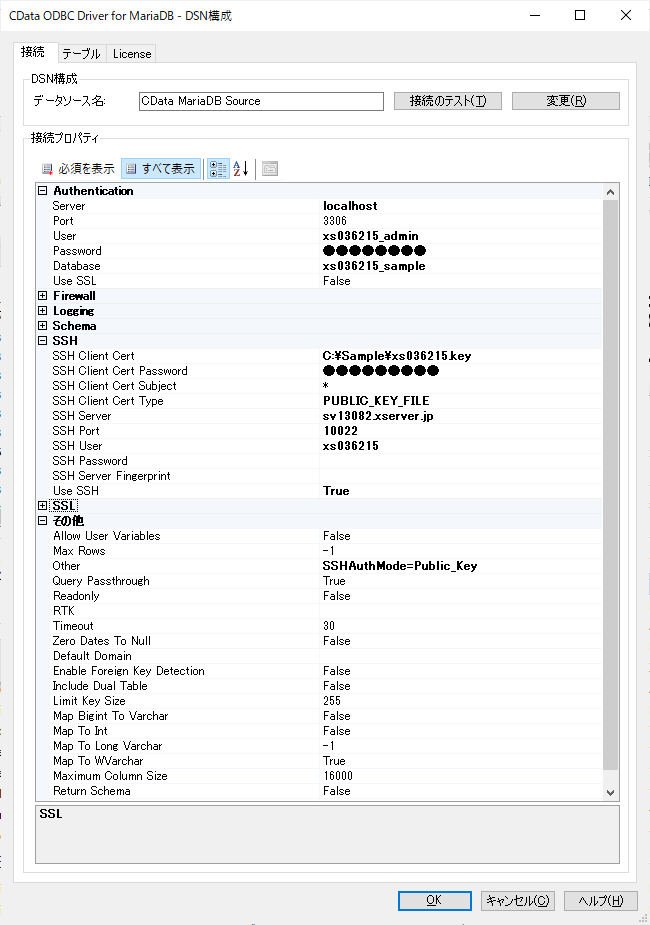Viewport: 650px width, 925px height.
Task: Click the Map Bigint To Varchar row
Action: point(319,716)
